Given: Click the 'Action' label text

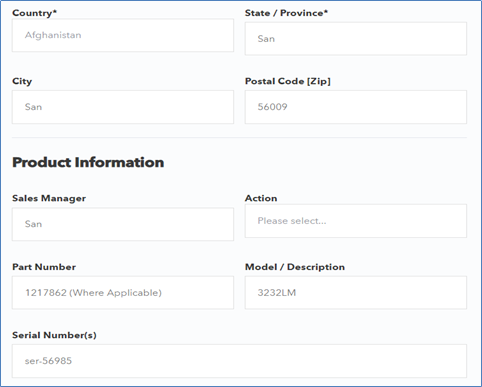Looking at the screenshot, I should pyautogui.click(x=261, y=198).
